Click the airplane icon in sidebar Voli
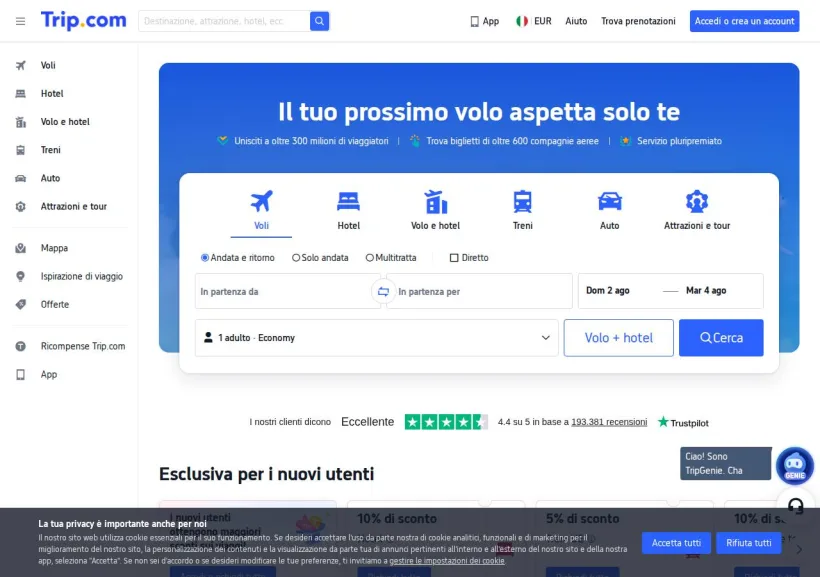820x577 pixels. [x=20, y=65]
